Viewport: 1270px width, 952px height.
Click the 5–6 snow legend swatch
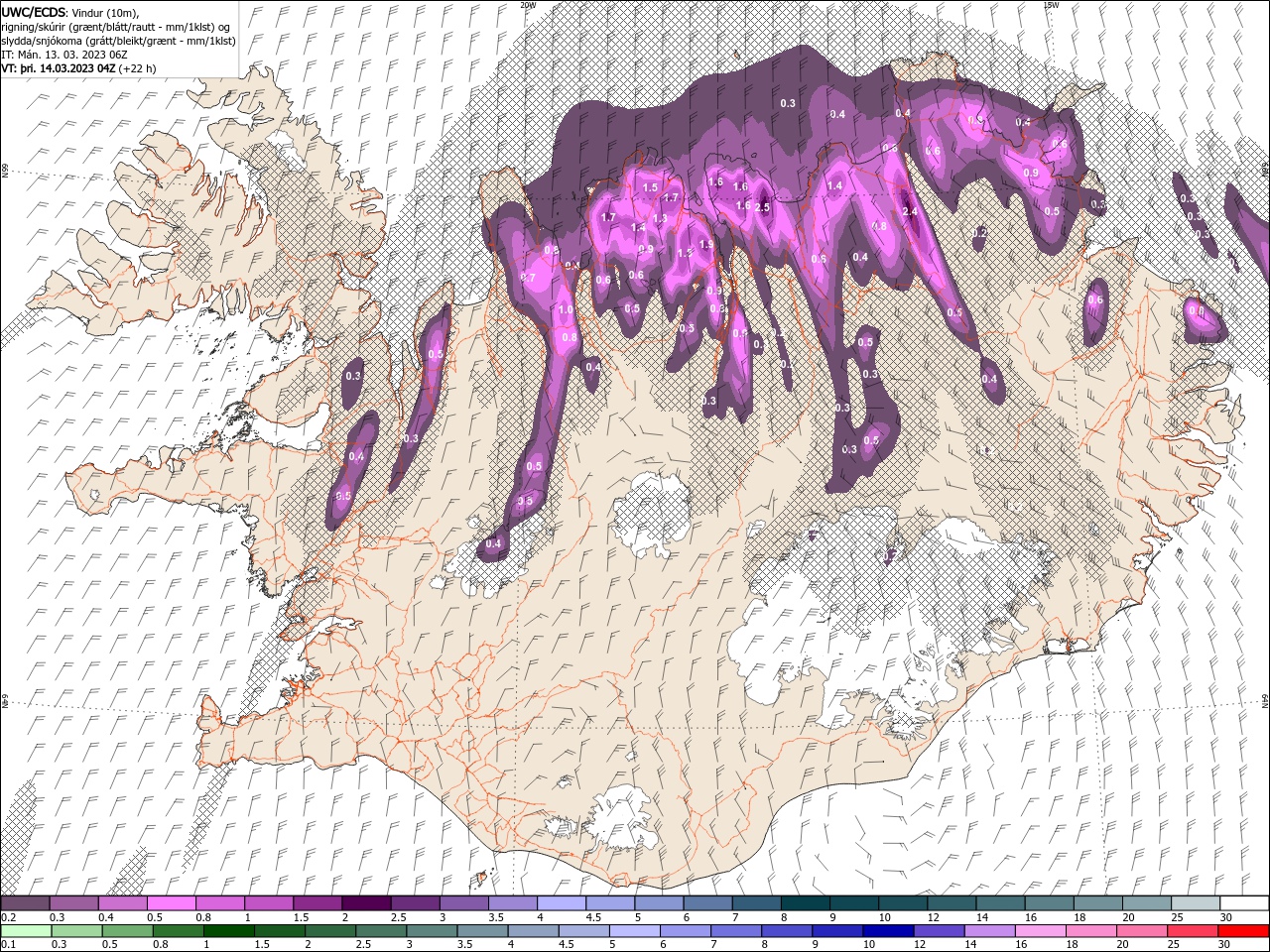pos(659,903)
